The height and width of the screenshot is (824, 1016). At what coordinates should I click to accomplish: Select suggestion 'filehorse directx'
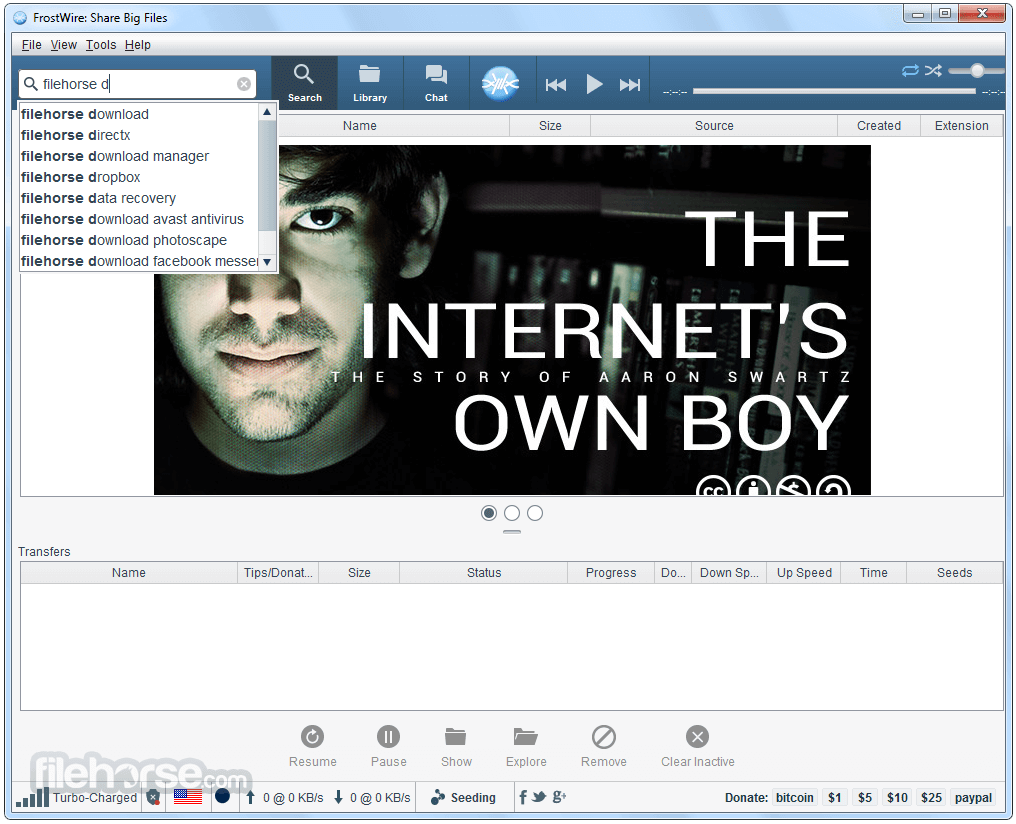(x=139, y=135)
